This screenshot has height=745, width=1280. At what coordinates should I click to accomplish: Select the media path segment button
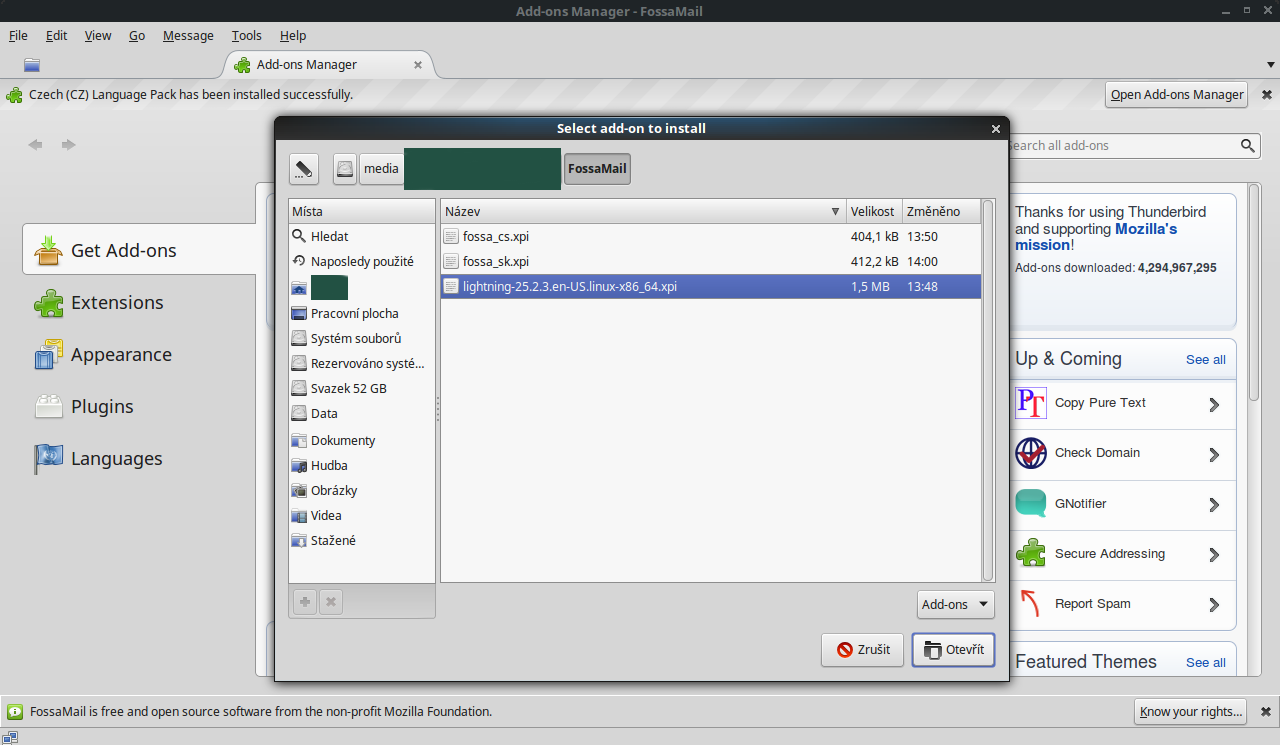381,169
